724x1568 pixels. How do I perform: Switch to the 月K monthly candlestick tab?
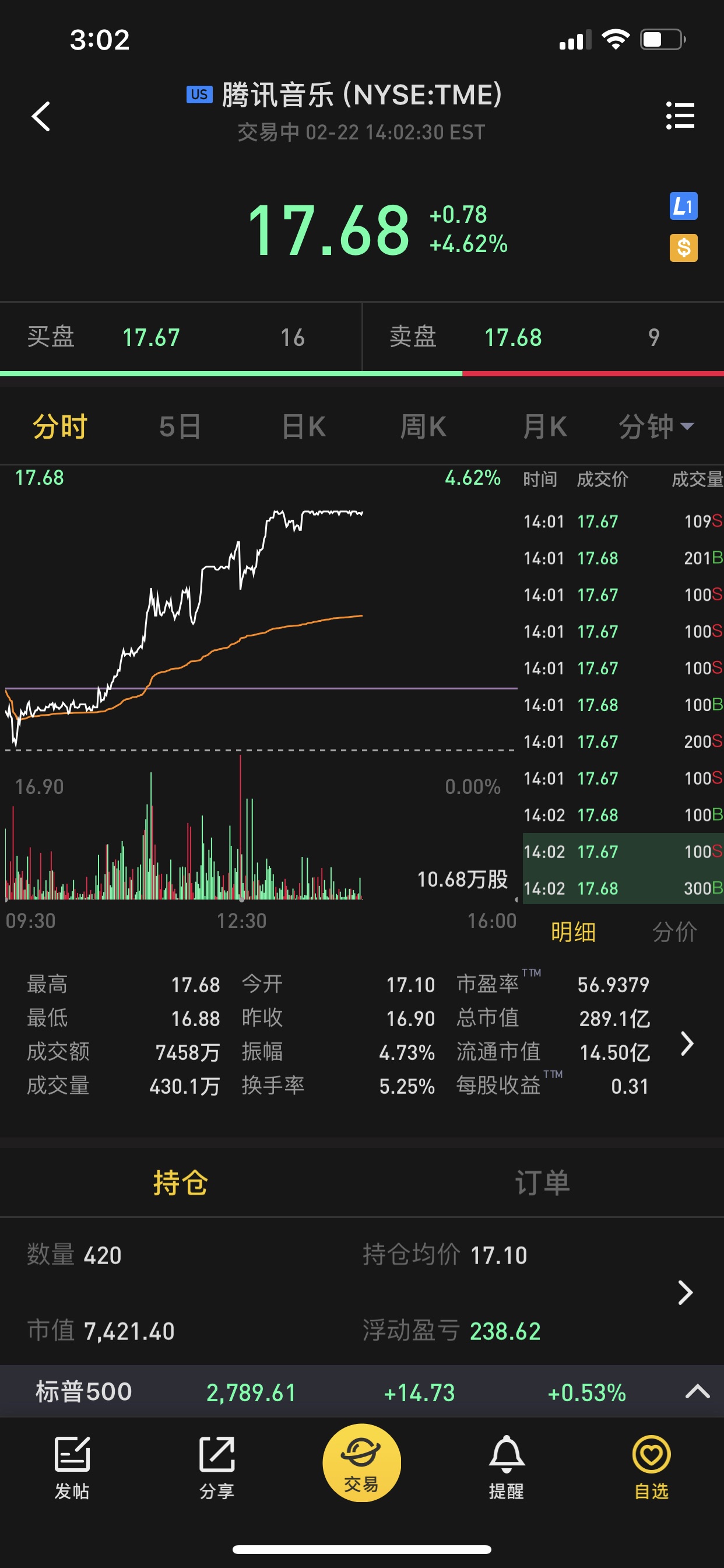pyautogui.click(x=545, y=426)
